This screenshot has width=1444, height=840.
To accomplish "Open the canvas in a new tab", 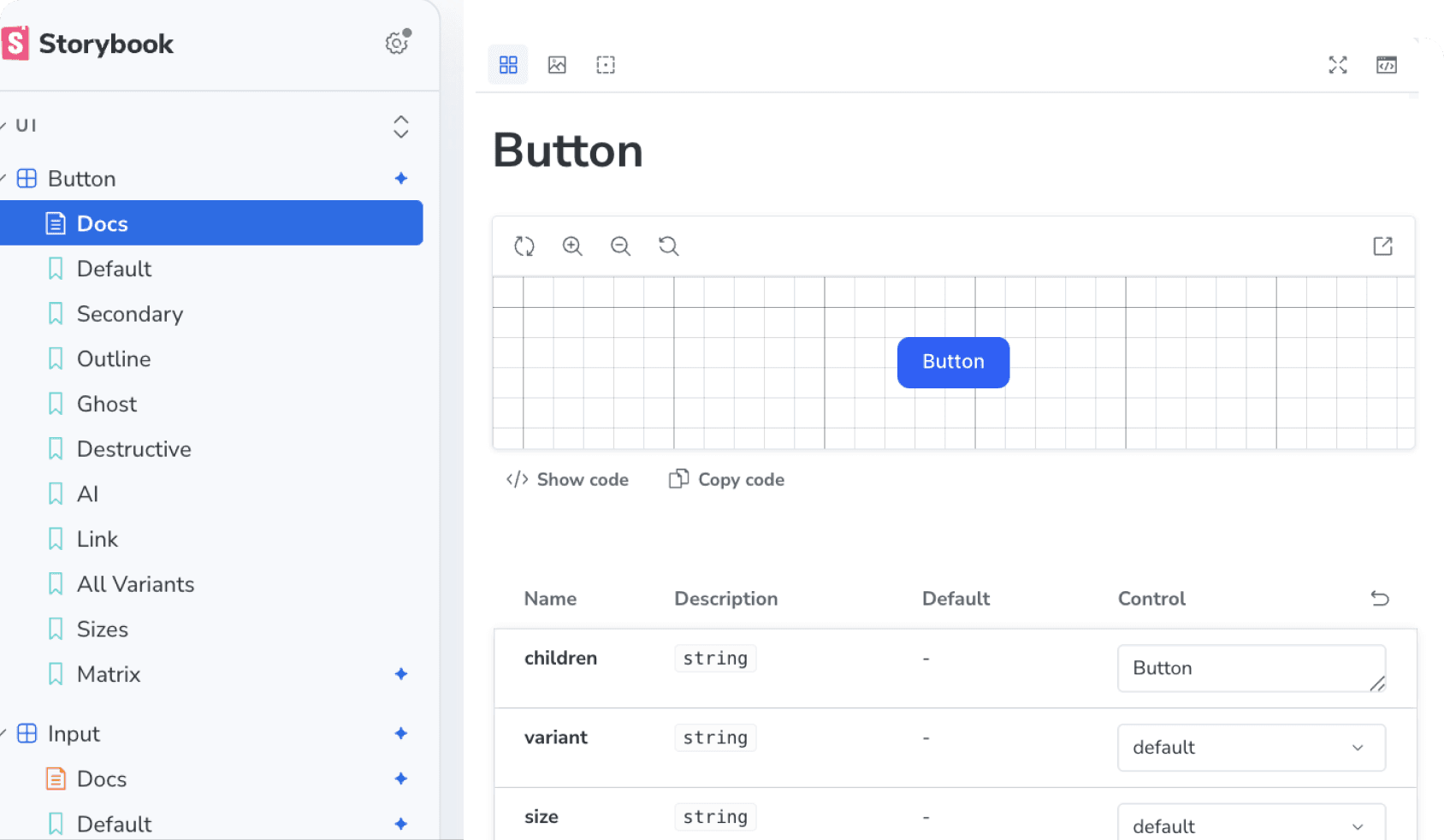I will click(x=1383, y=246).
